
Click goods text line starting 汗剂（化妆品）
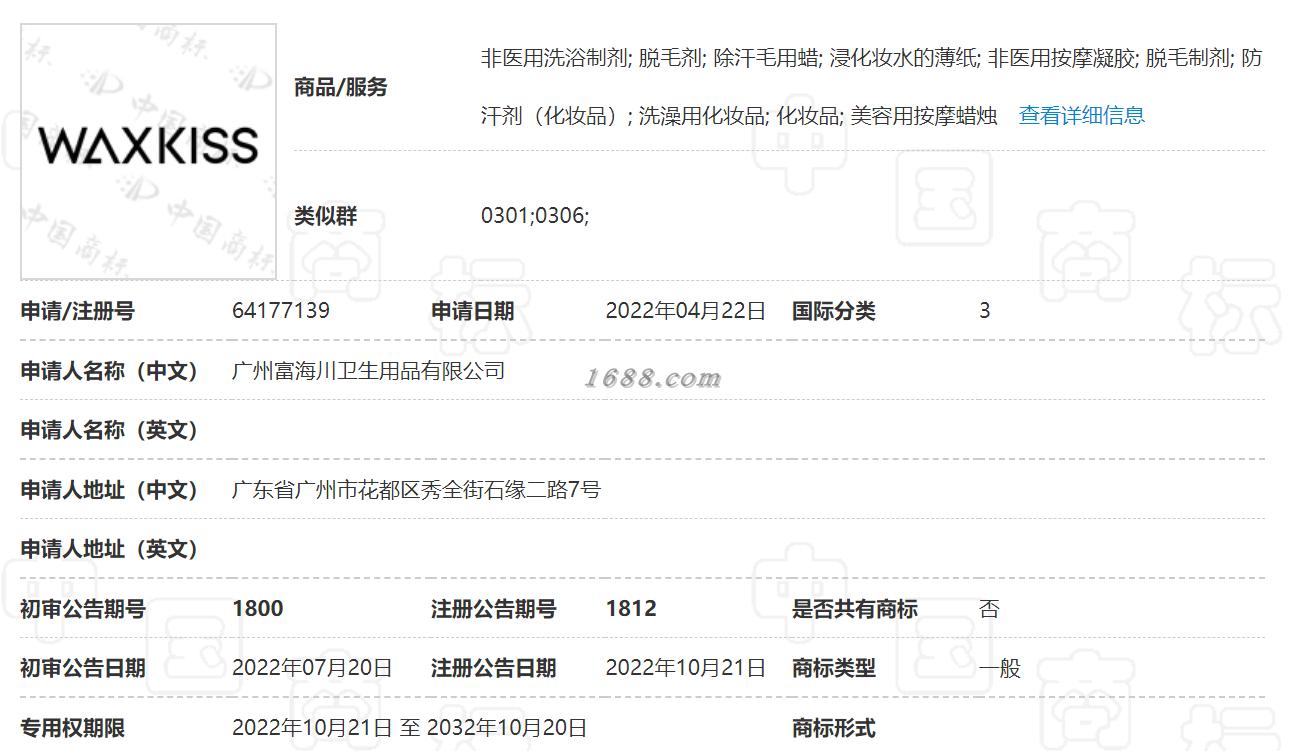coord(740,115)
